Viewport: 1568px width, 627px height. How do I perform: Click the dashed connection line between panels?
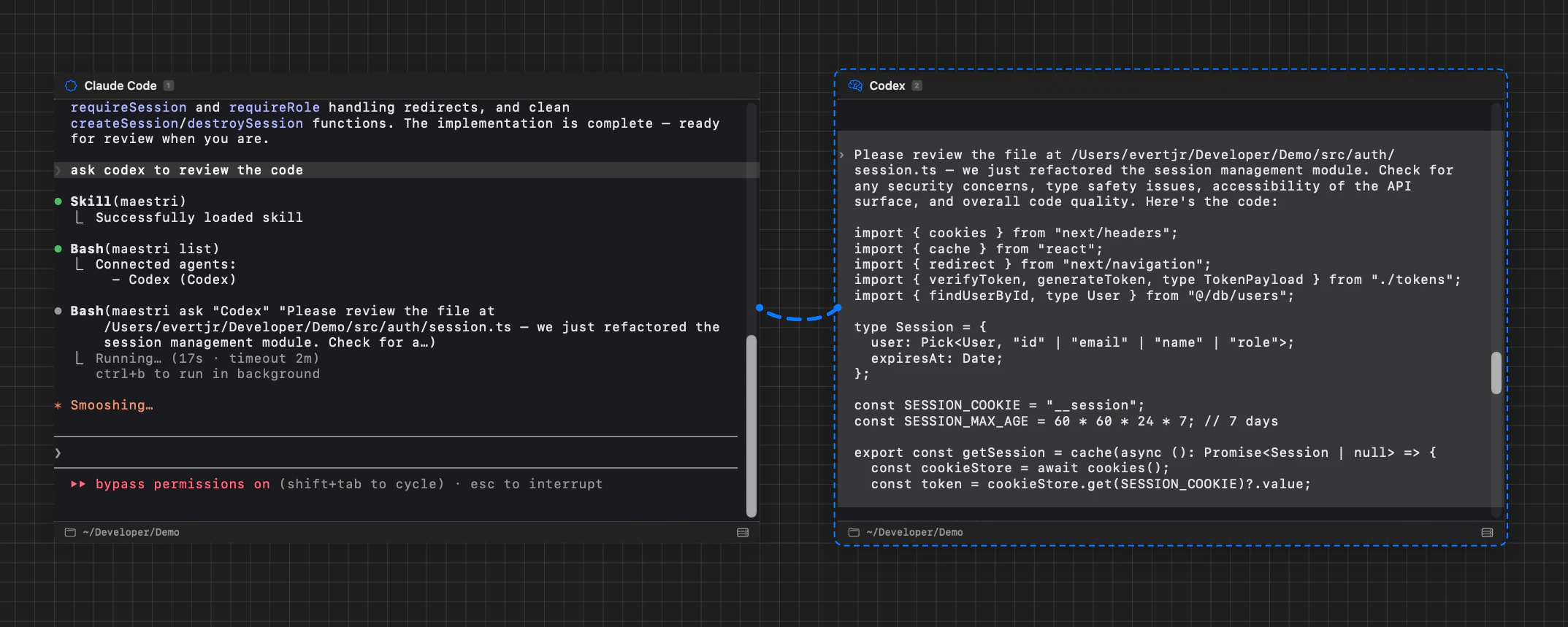tap(800, 315)
